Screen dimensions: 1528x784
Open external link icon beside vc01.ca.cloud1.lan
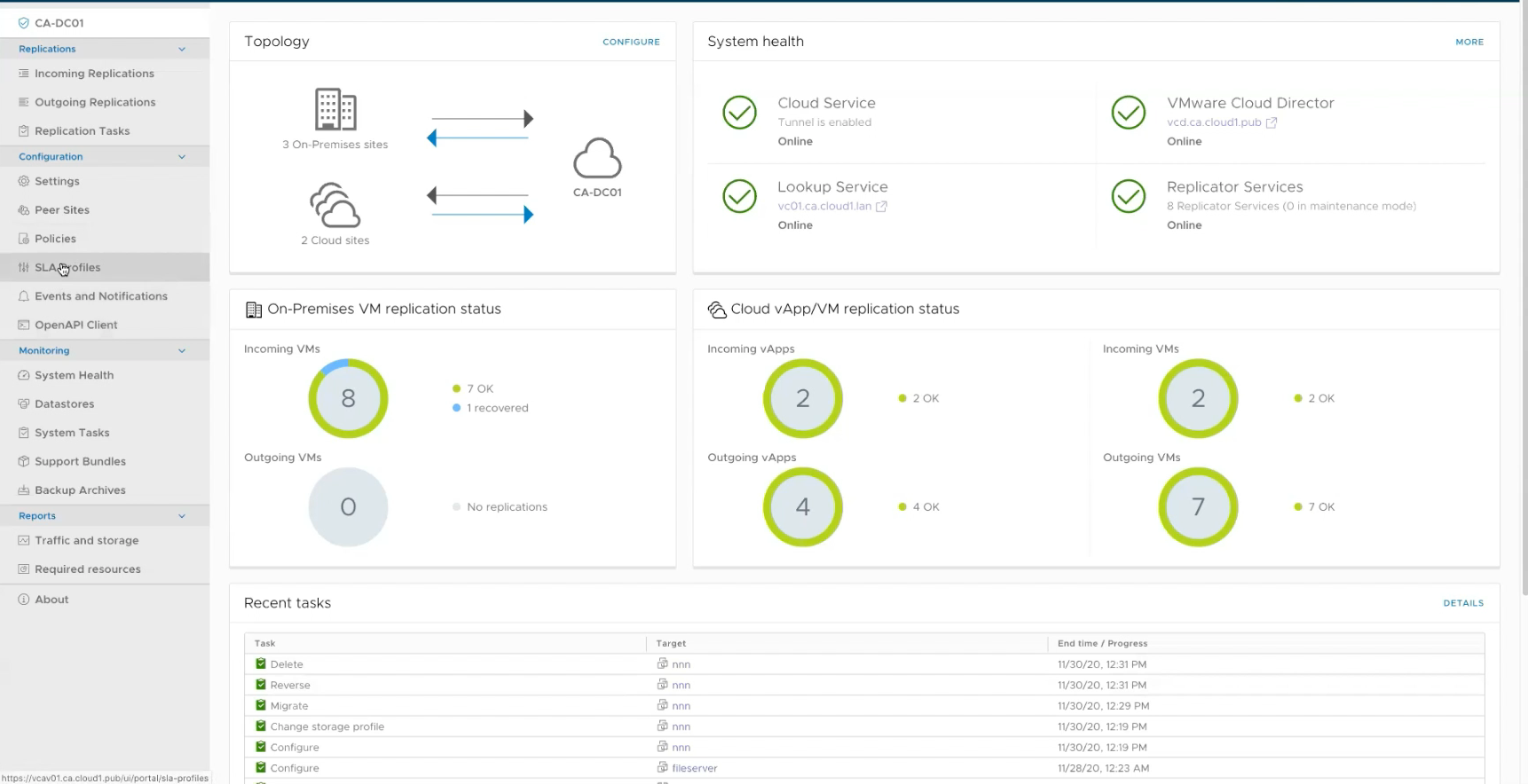(881, 206)
